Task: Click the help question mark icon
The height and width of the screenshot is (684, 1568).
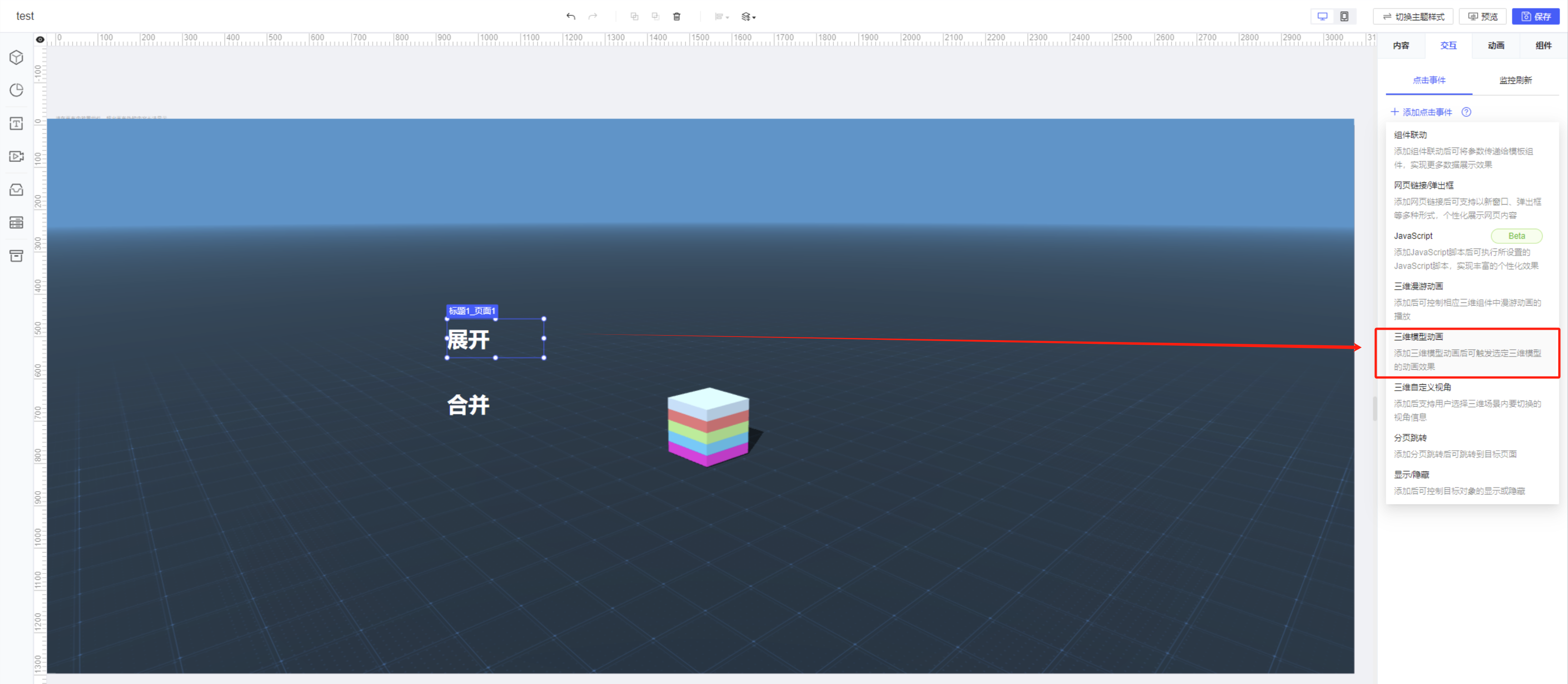Action: (x=1466, y=112)
